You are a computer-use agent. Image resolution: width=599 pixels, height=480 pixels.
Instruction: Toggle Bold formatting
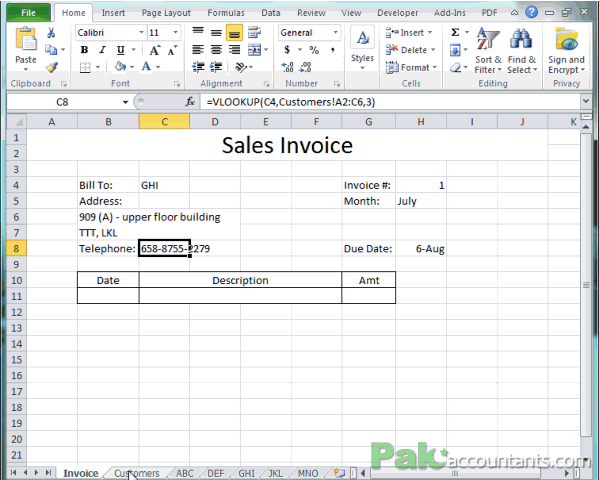click(84, 50)
